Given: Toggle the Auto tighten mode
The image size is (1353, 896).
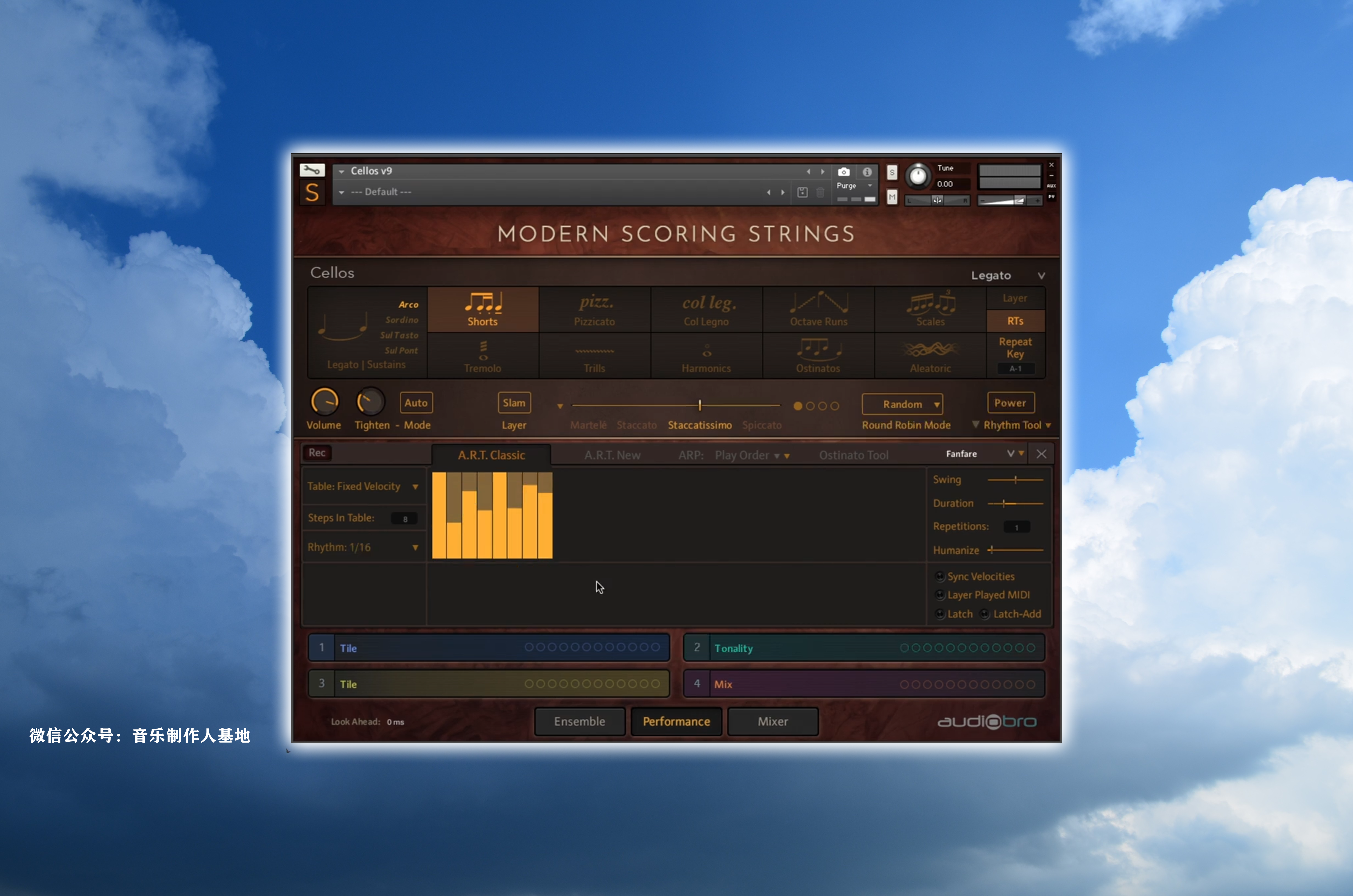Looking at the screenshot, I should (416, 403).
